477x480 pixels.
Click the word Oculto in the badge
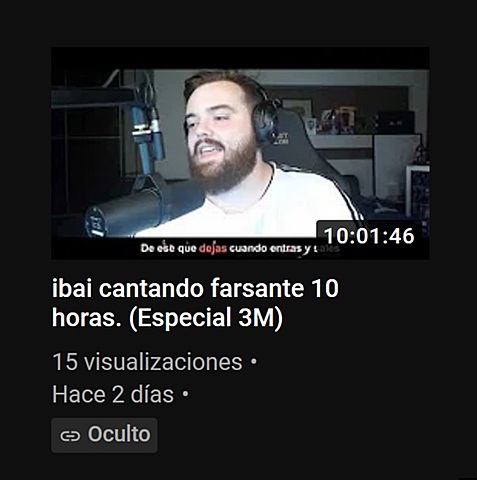119,434
